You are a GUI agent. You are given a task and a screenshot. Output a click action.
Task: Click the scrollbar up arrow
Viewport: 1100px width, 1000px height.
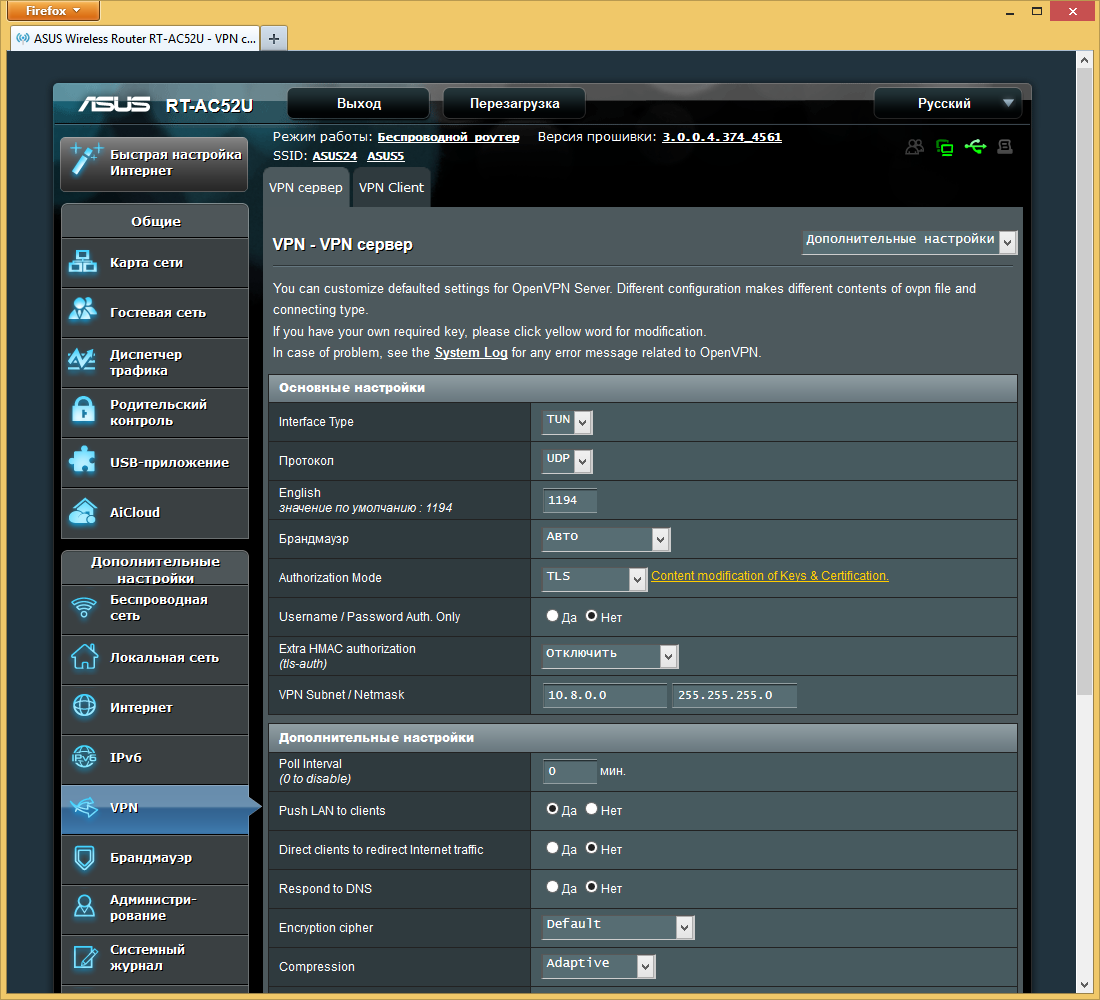pyautogui.click(x=1085, y=60)
